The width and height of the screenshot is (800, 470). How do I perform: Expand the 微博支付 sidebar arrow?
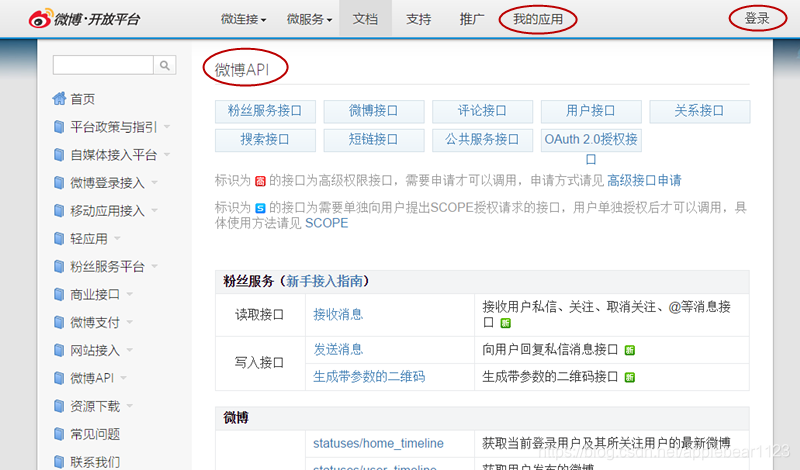coord(130,321)
